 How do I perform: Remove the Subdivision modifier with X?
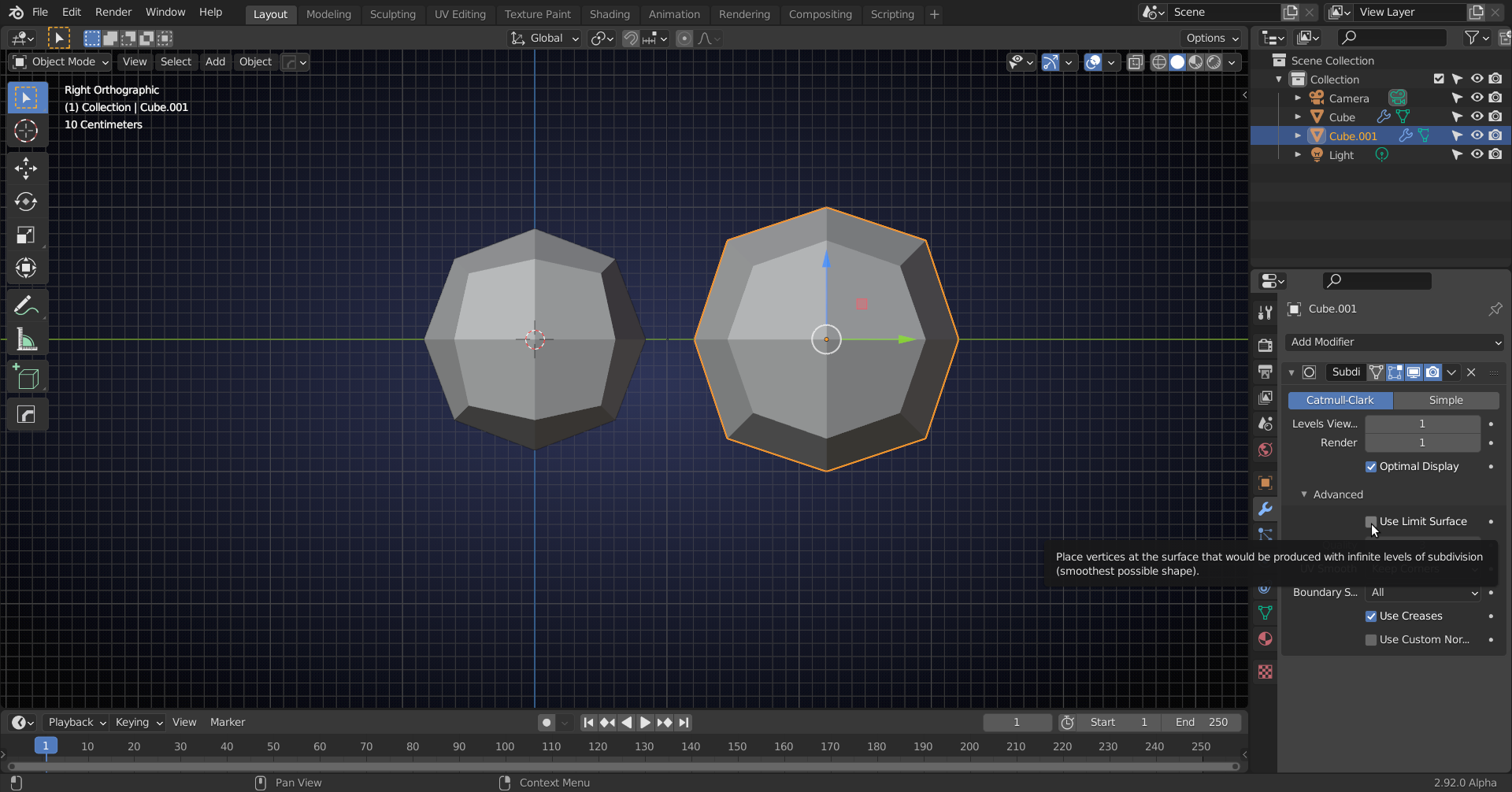pyautogui.click(x=1471, y=372)
